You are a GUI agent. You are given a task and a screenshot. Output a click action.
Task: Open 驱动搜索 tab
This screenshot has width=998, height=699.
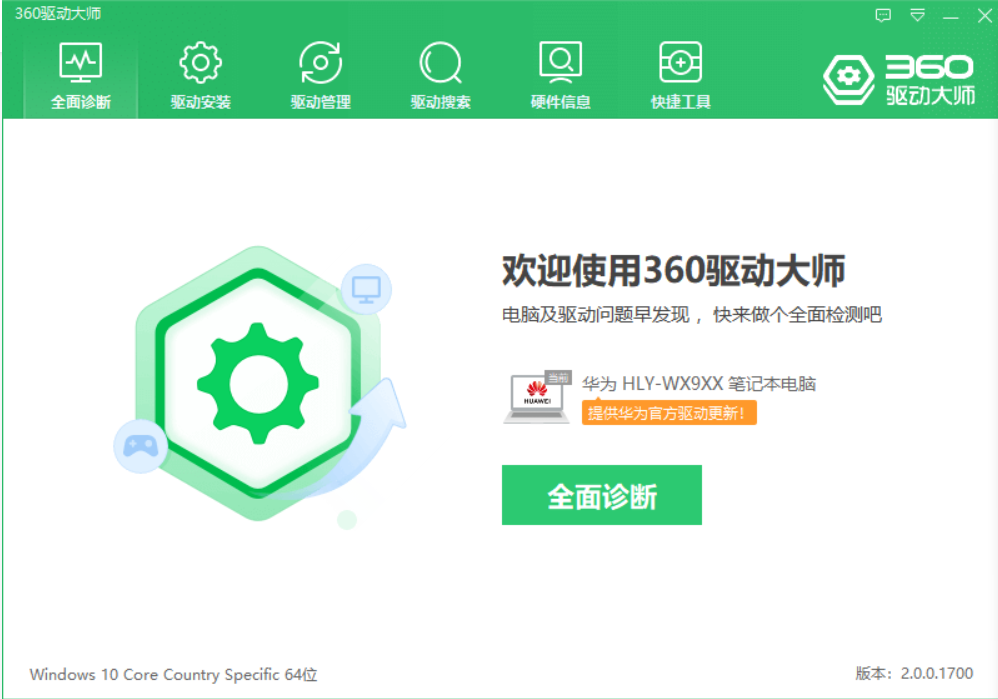click(440, 76)
